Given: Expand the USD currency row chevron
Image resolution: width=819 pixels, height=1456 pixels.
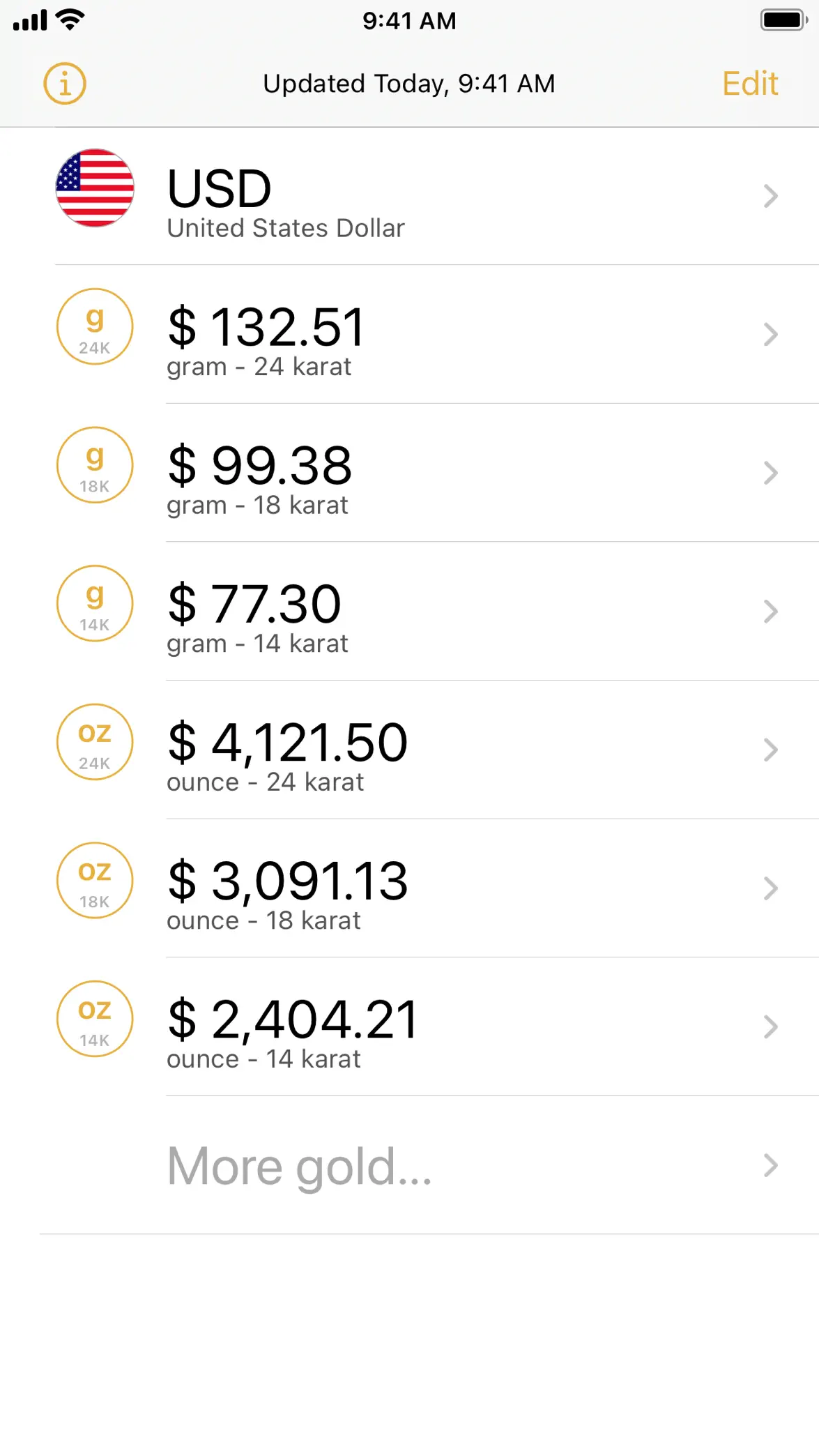Looking at the screenshot, I should (770, 196).
